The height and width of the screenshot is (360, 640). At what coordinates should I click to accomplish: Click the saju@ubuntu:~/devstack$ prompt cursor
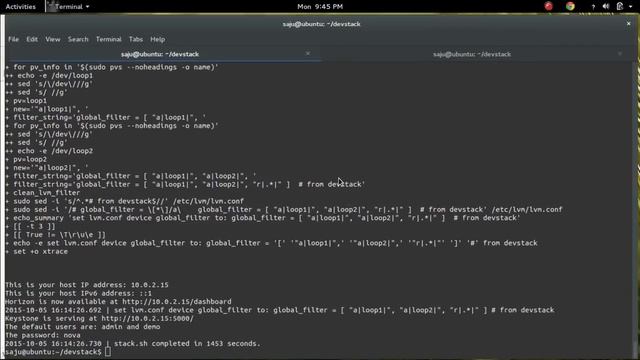click(107, 352)
